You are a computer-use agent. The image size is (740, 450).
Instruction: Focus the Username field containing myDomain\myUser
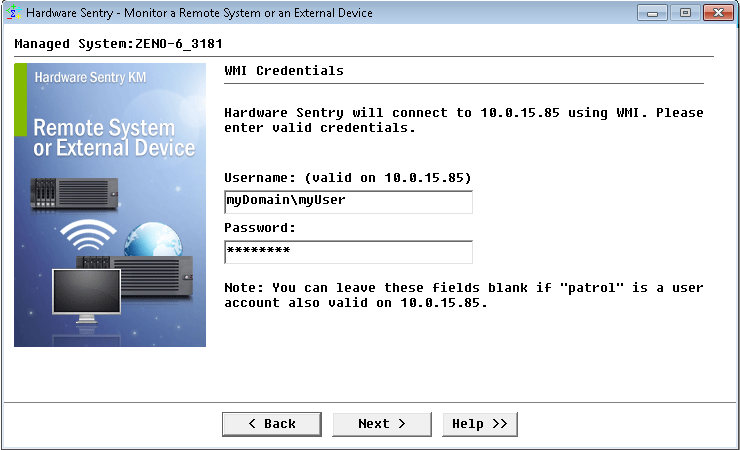348,201
